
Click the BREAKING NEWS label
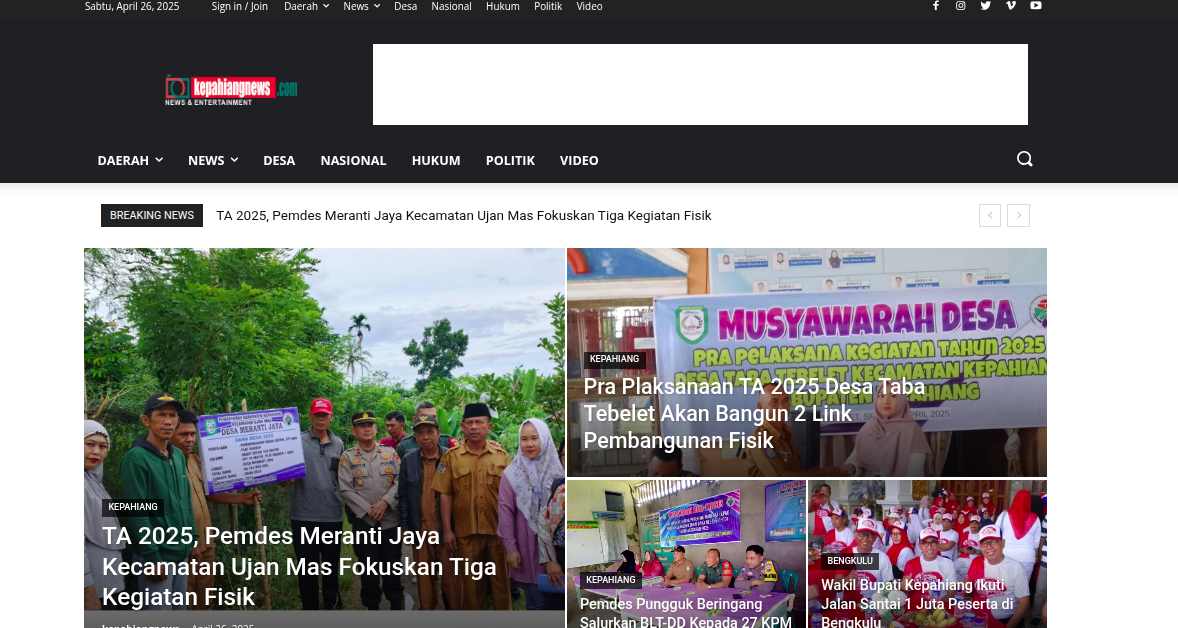[152, 216]
